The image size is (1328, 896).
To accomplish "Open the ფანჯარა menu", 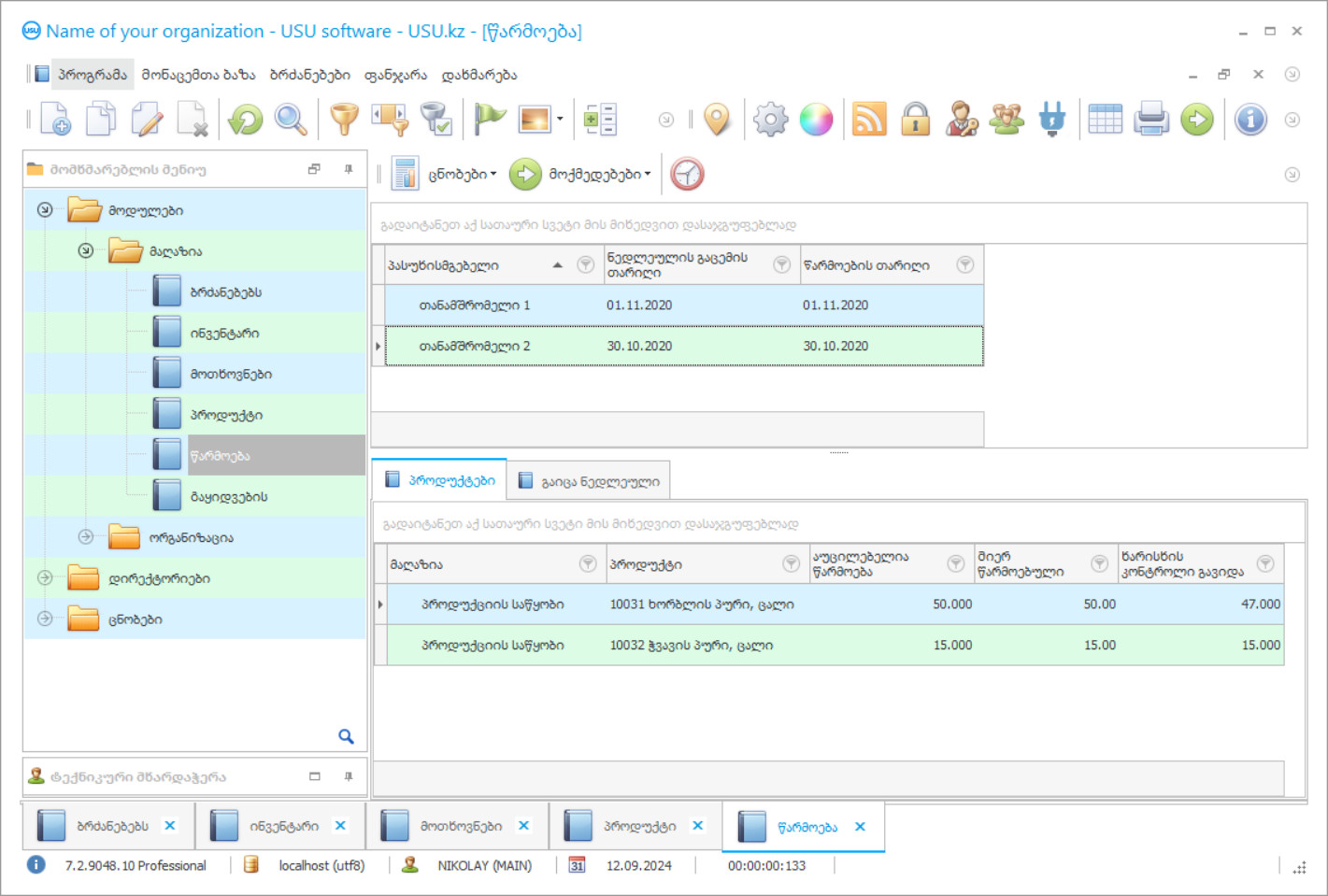I will click(x=395, y=75).
